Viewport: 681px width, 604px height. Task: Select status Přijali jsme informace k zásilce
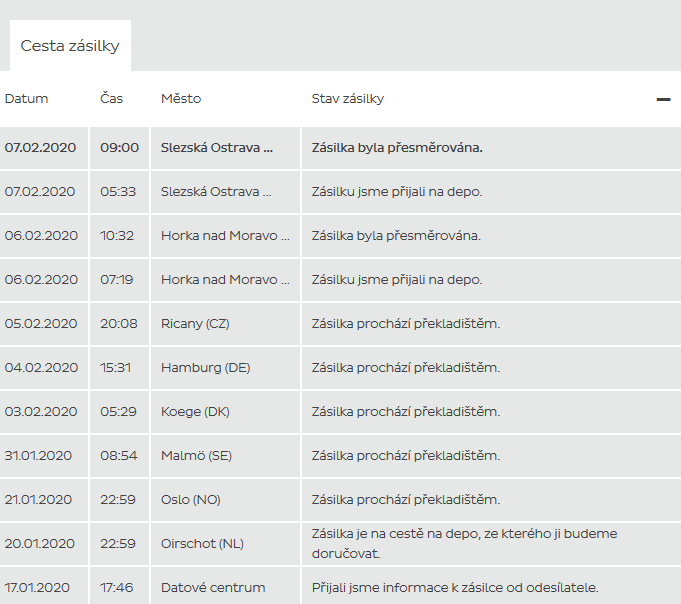click(455, 588)
